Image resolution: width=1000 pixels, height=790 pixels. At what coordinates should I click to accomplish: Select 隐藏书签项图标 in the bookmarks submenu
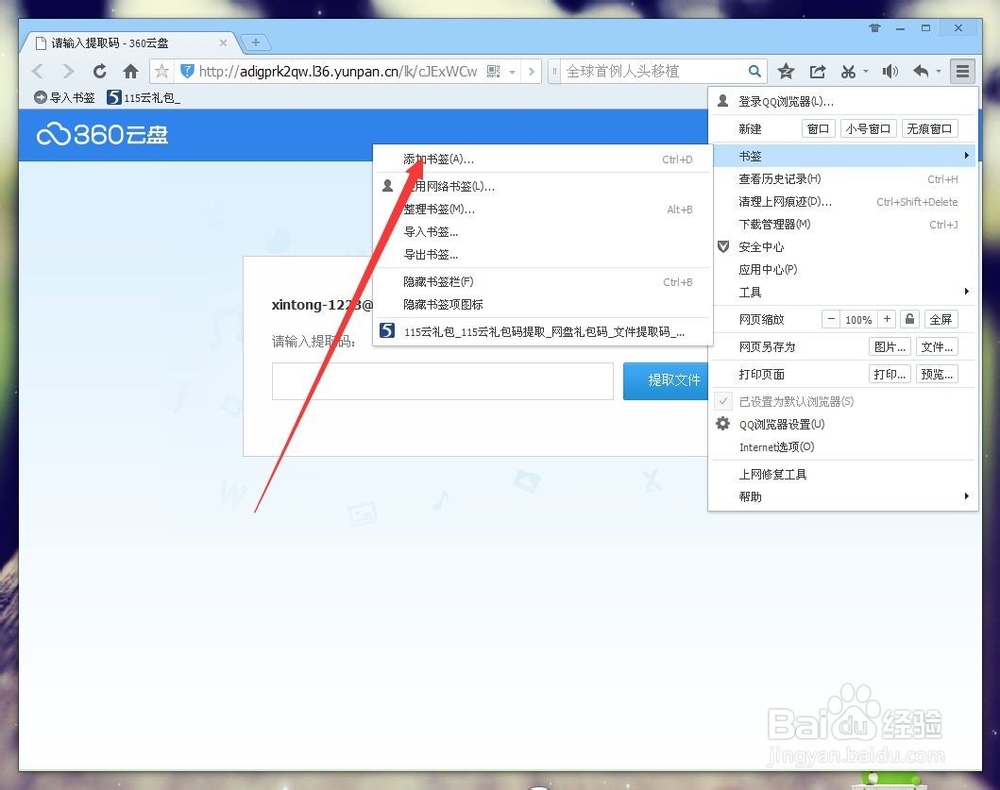[441, 304]
